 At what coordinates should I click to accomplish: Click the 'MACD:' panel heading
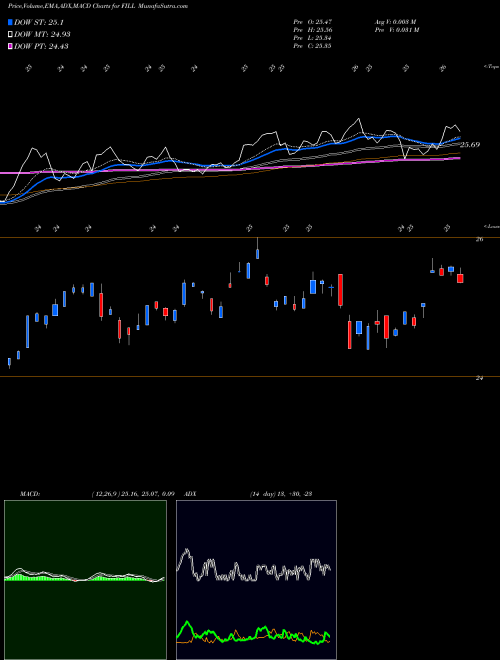point(30,494)
